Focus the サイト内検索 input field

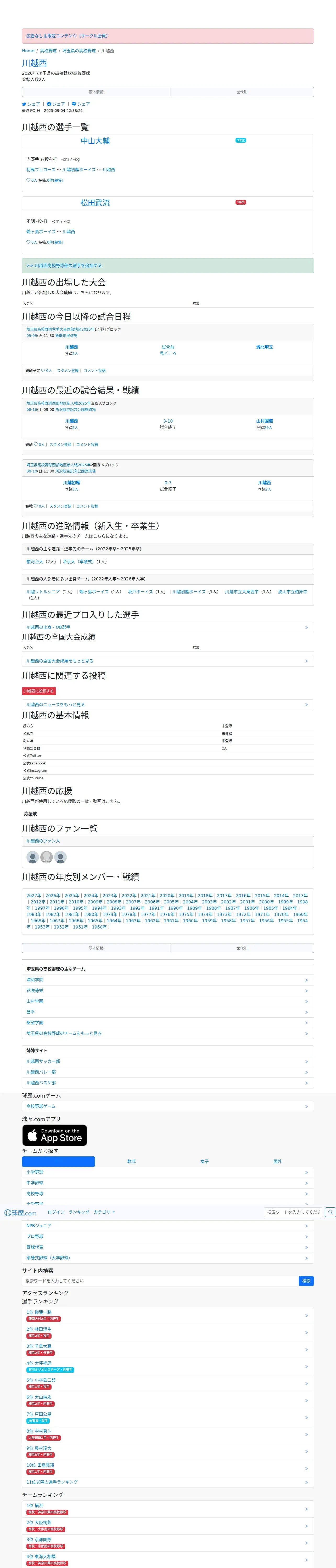(160, 1281)
